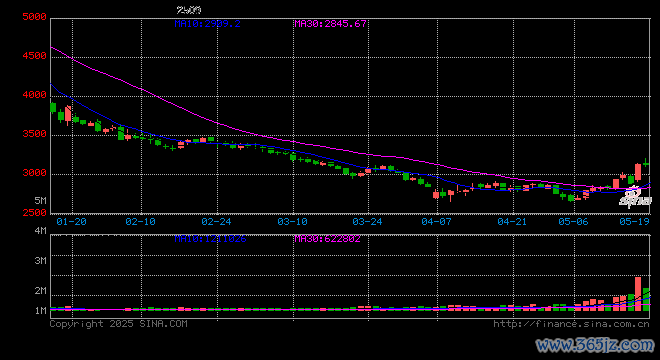
Task: Select the 05-19 date marker
Action: pyautogui.click(x=634, y=221)
